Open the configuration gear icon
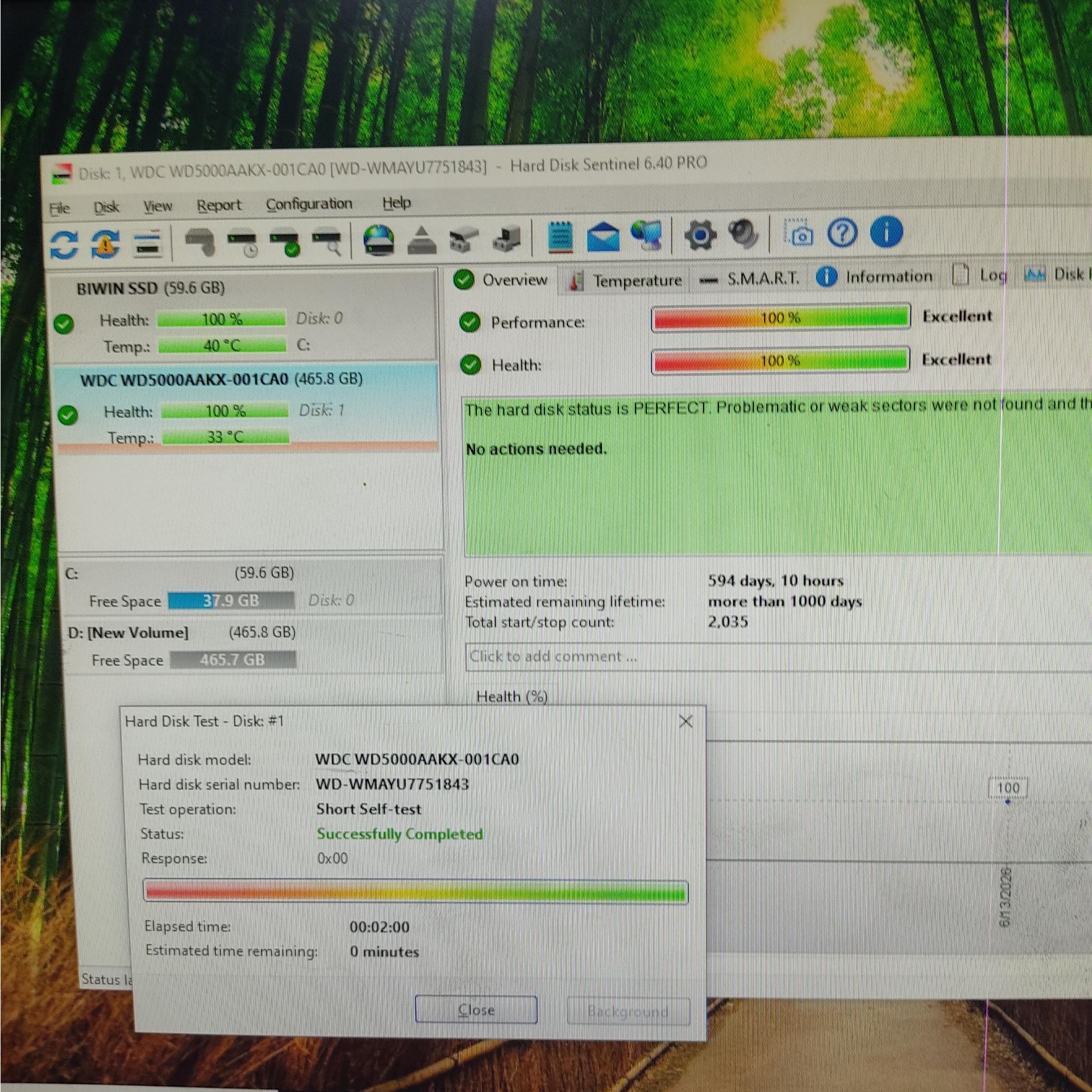This screenshot has height=1092, width=1092. pos(700,234)
